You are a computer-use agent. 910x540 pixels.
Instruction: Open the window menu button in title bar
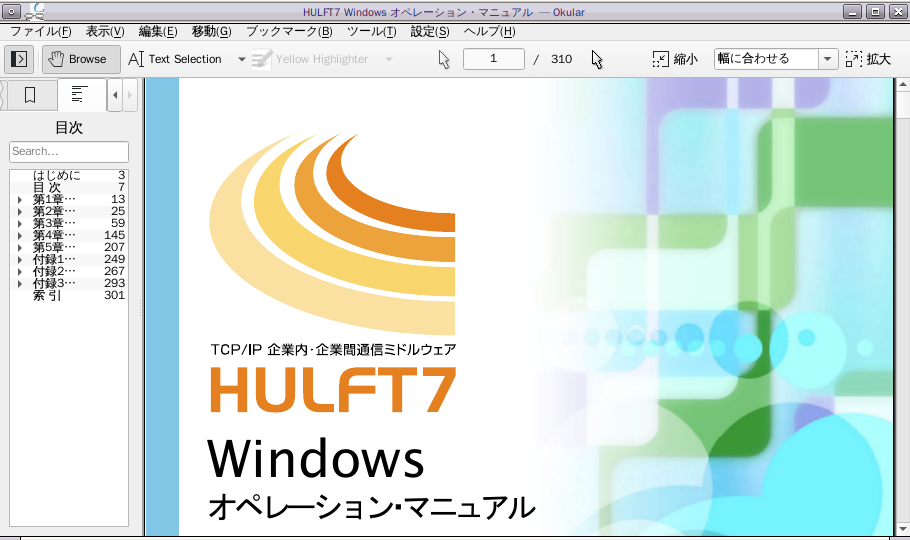coord(12,11)
